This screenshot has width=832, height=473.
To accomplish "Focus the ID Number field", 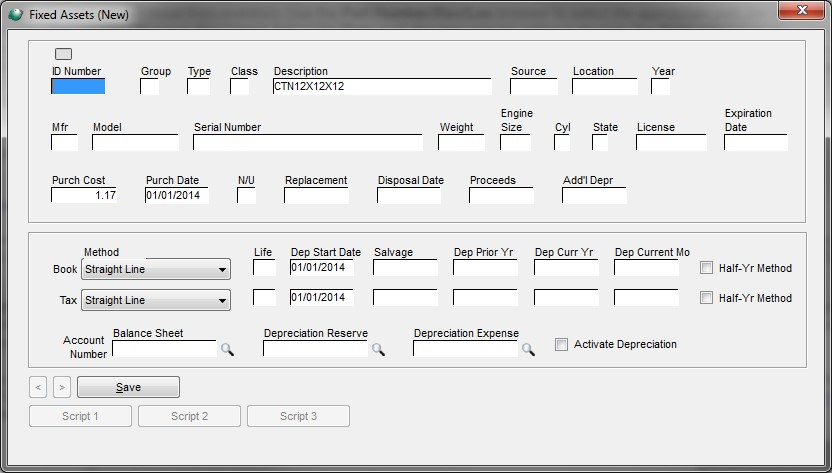I will [78, 86].
